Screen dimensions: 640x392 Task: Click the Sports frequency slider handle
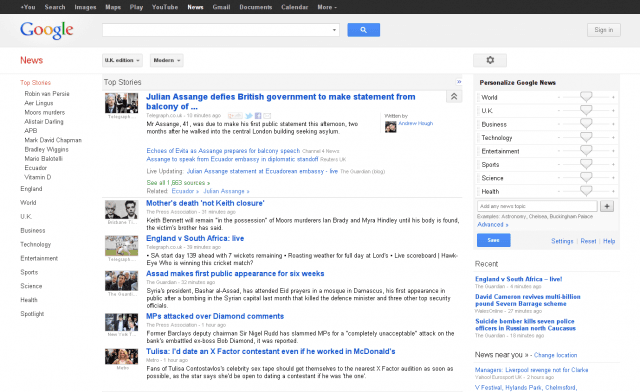click(x=586, y=164)
